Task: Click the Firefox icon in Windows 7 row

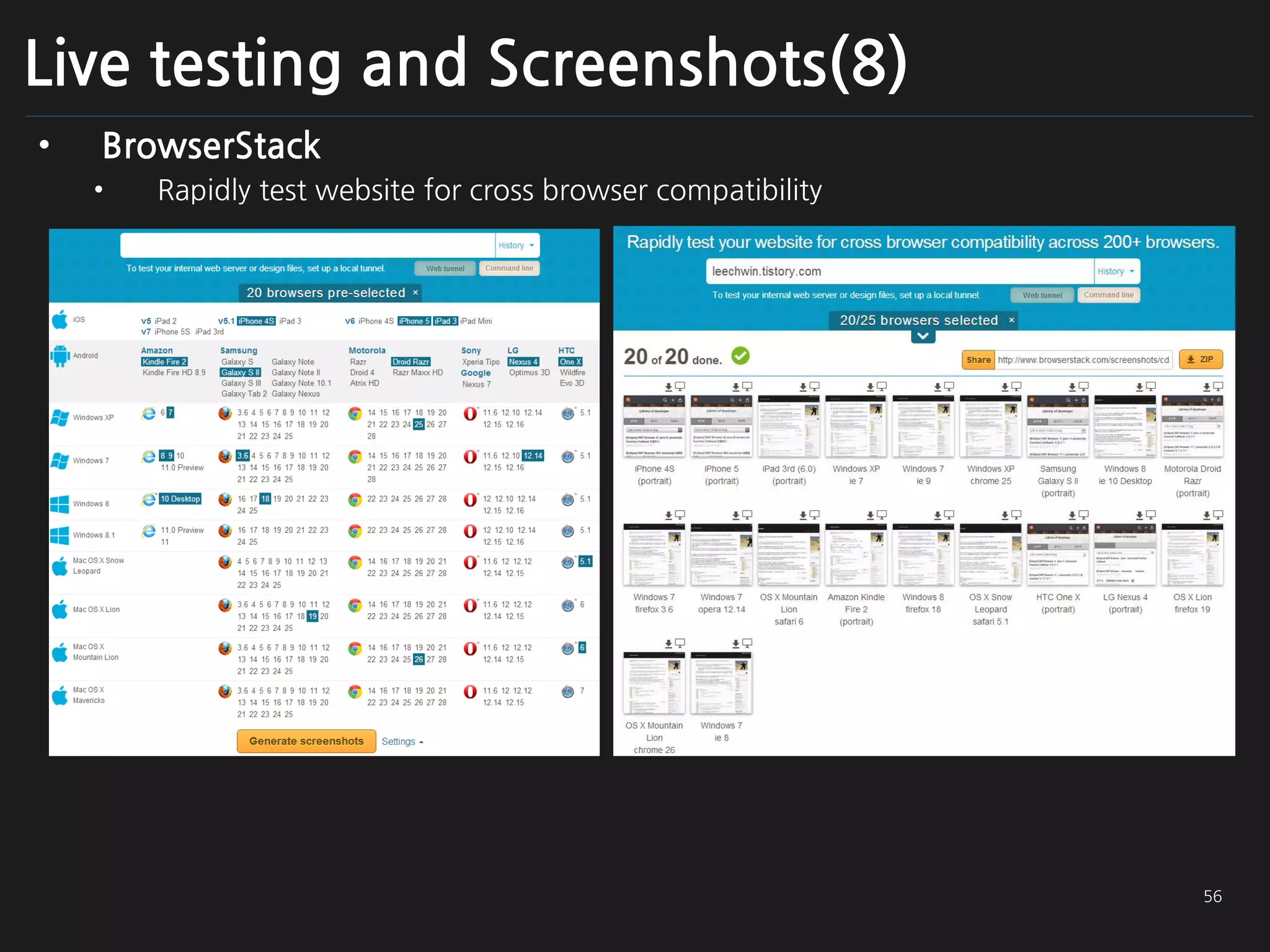Action: (x=225, y=456)
